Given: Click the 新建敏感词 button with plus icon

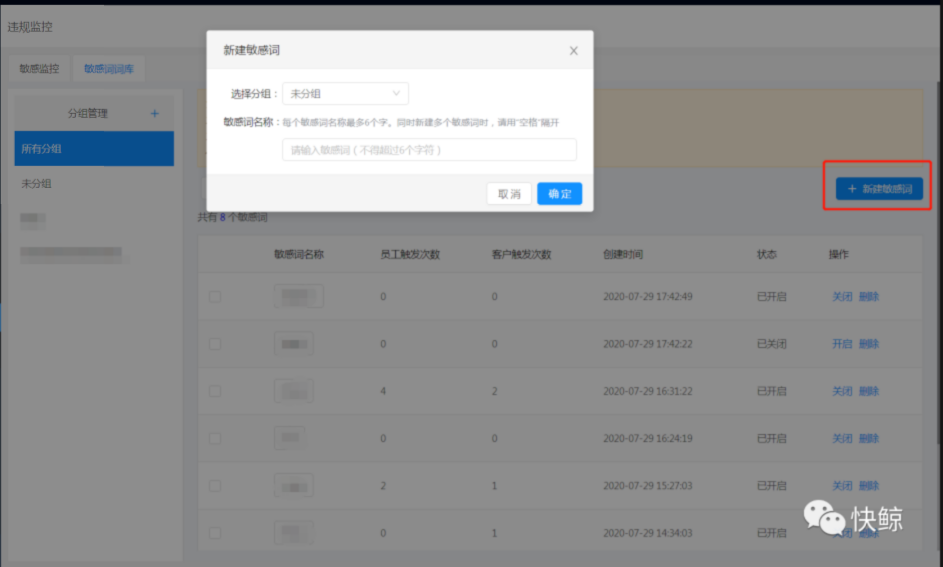Looking at the screenshot, I should point(879,189).
